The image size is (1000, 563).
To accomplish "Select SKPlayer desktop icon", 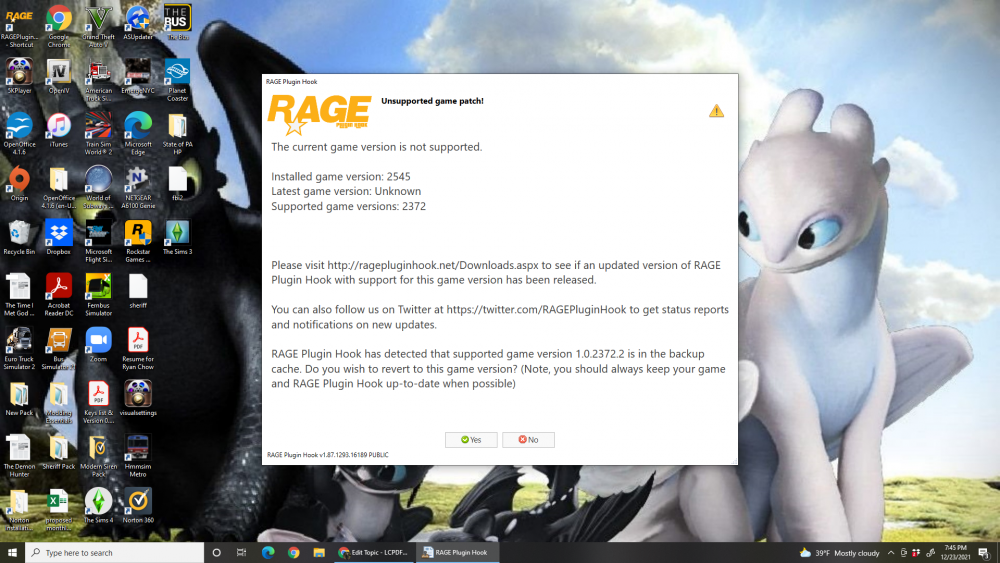I will click(x=19, y=77).
